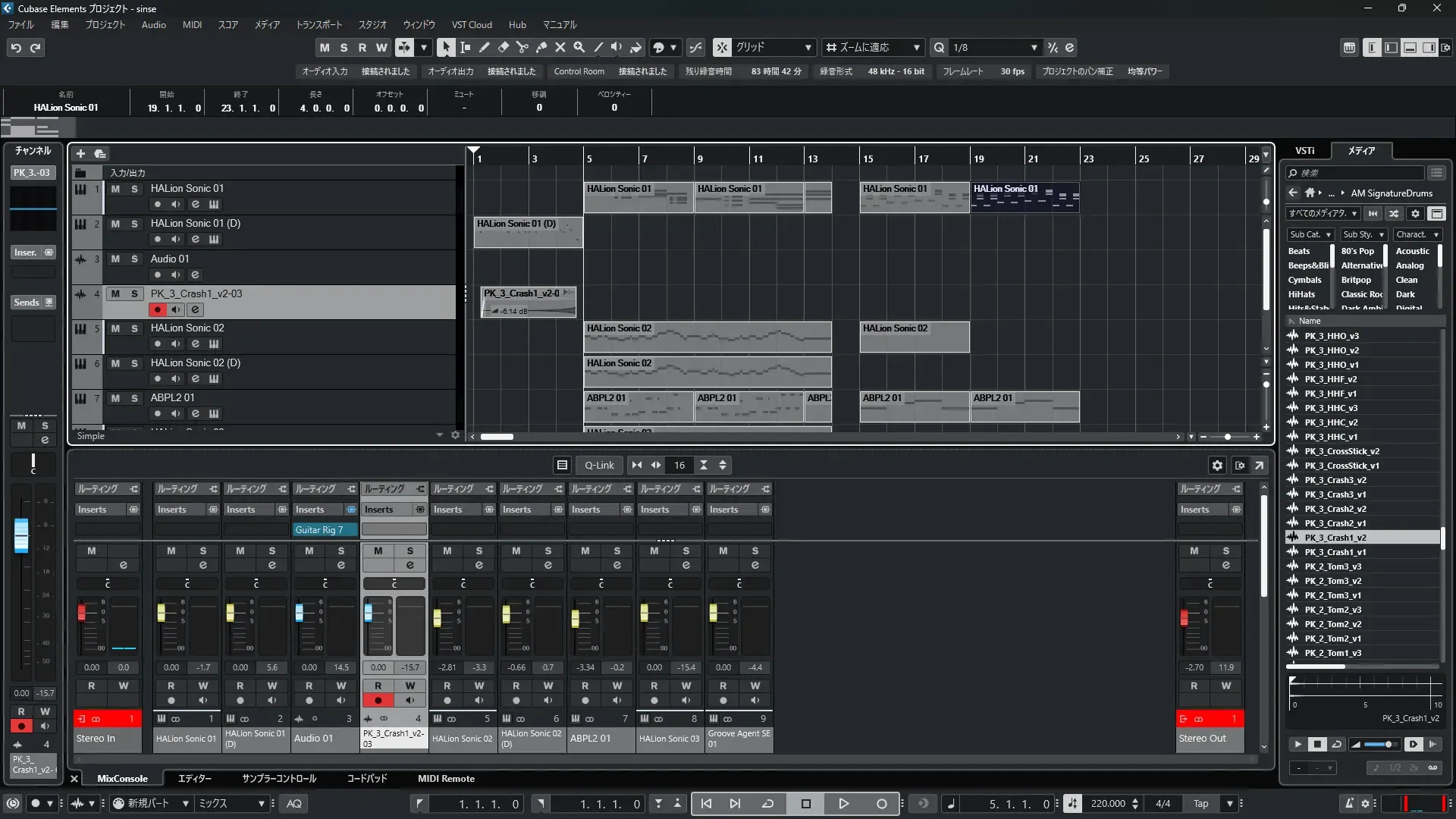
Task: Select the Split scissors tool
Action: click(x=522, y=47)
